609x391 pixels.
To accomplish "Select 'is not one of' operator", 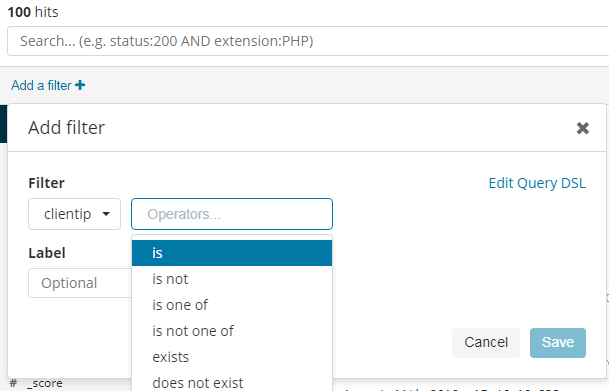I will (232, 331).
